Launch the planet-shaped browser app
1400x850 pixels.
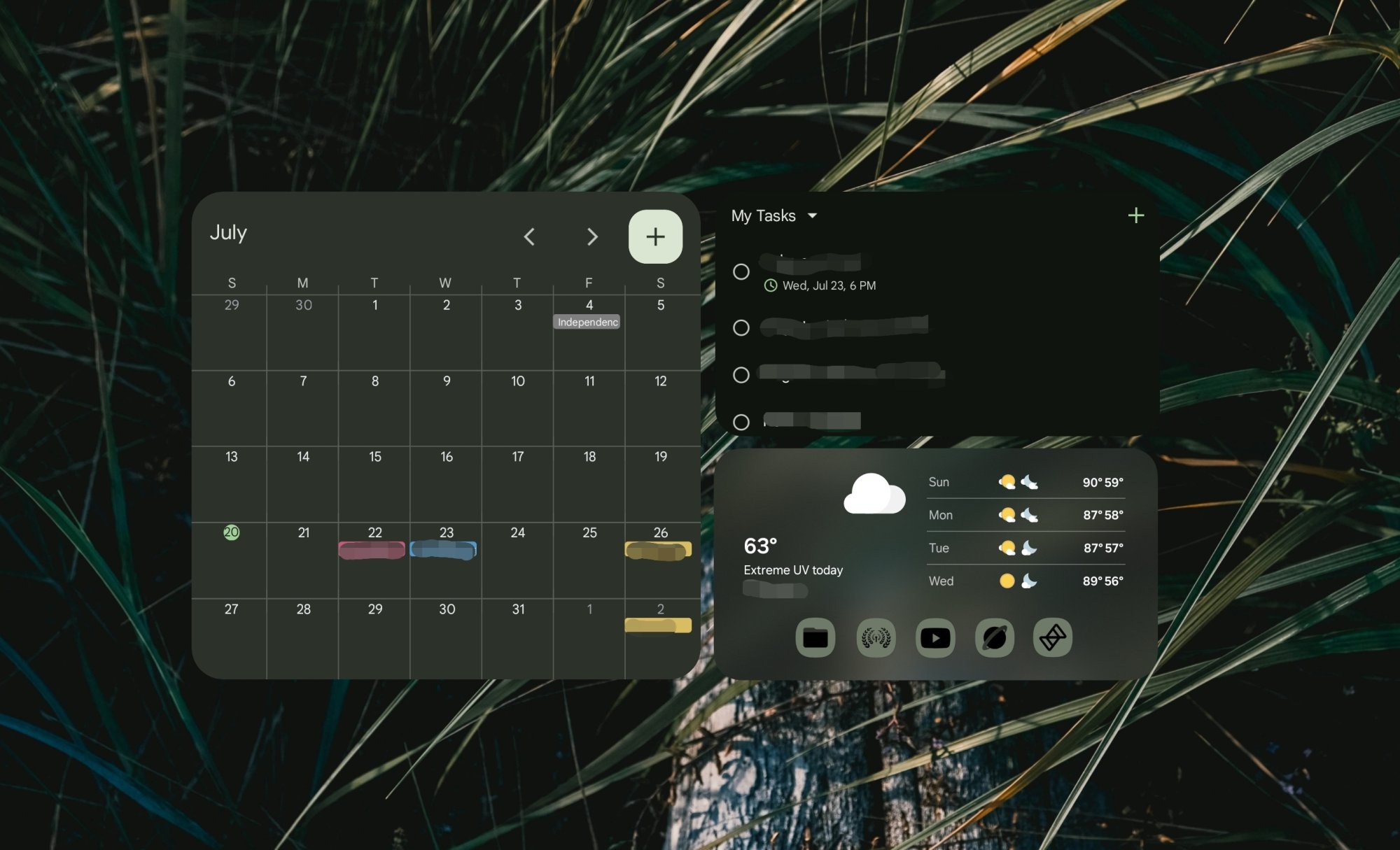[x=995, y=637]
